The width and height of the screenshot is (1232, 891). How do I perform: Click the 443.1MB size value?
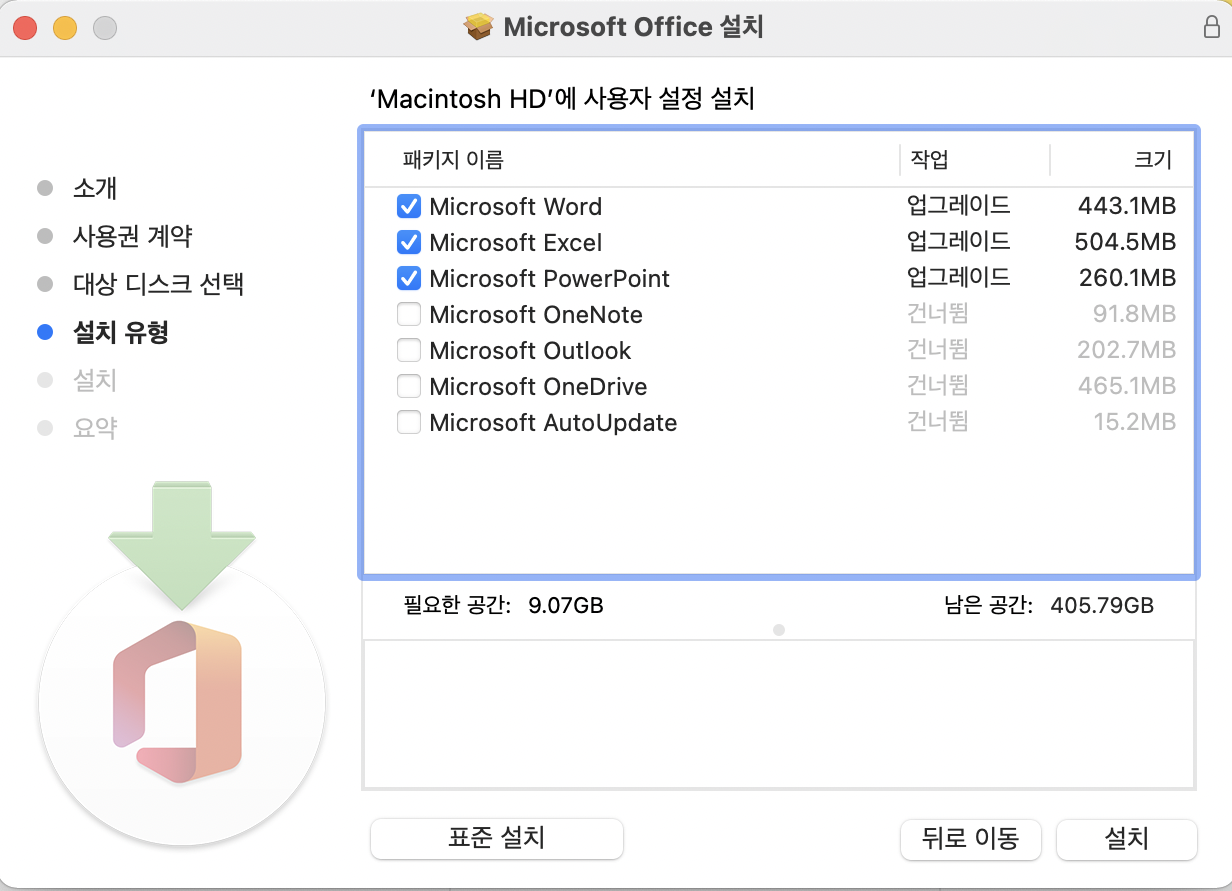1127,207
